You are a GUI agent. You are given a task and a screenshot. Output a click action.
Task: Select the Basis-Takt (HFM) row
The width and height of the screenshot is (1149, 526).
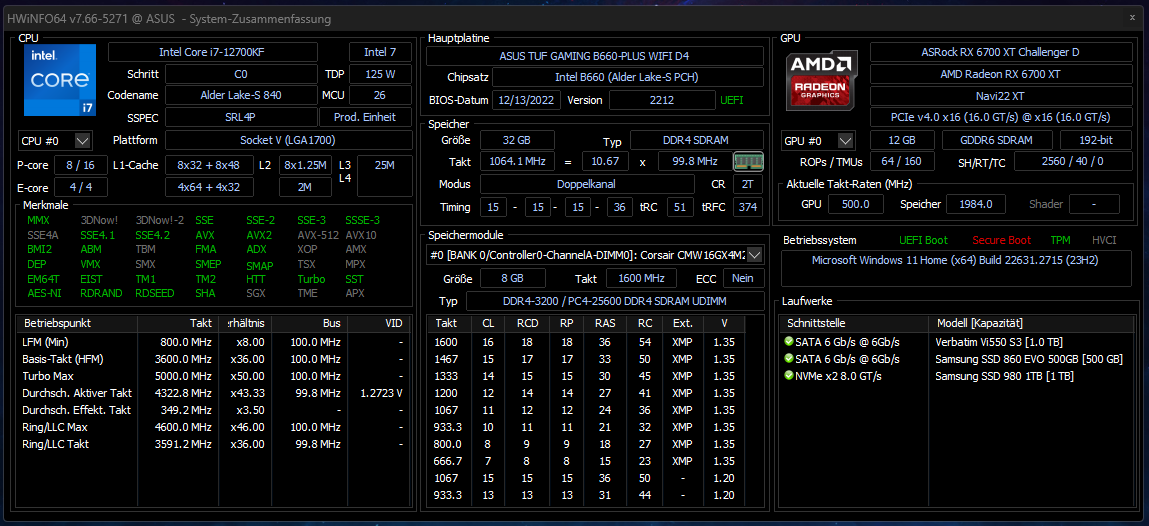[212, 359]
